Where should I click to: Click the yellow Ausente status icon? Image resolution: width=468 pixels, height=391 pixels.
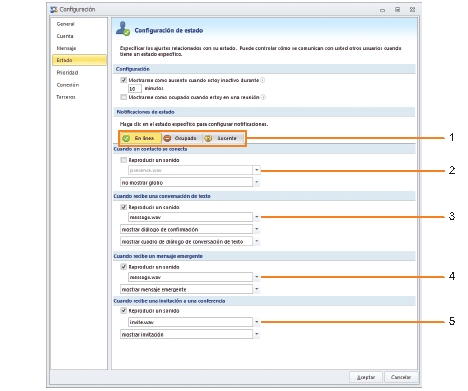208,138
